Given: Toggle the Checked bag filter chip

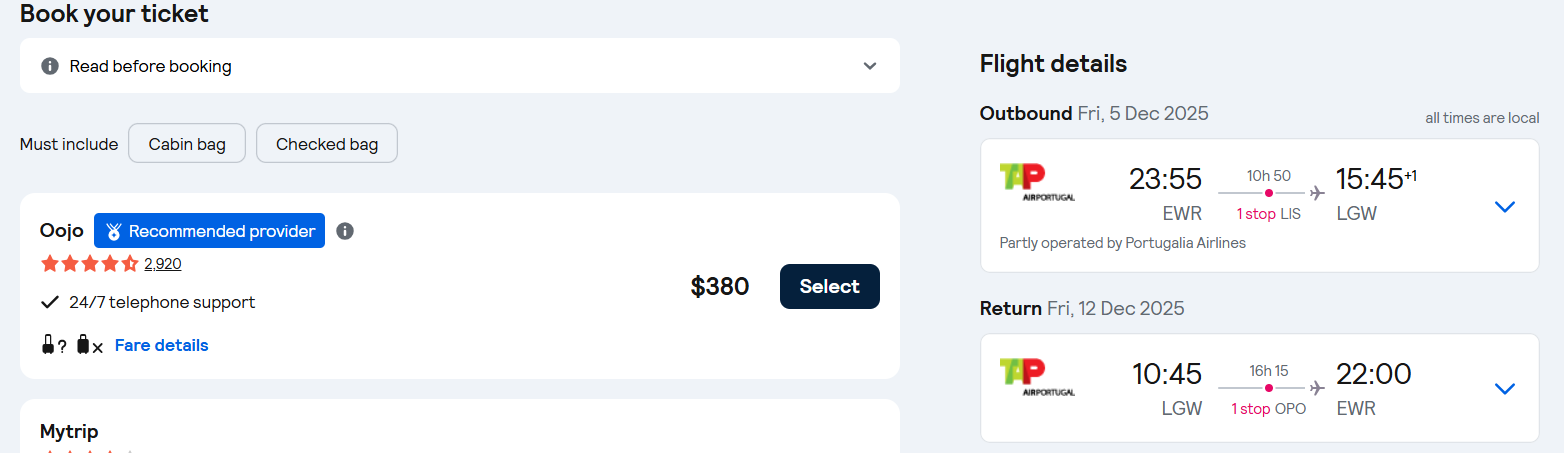Looking at the screenshot, I should pos(327,144).
